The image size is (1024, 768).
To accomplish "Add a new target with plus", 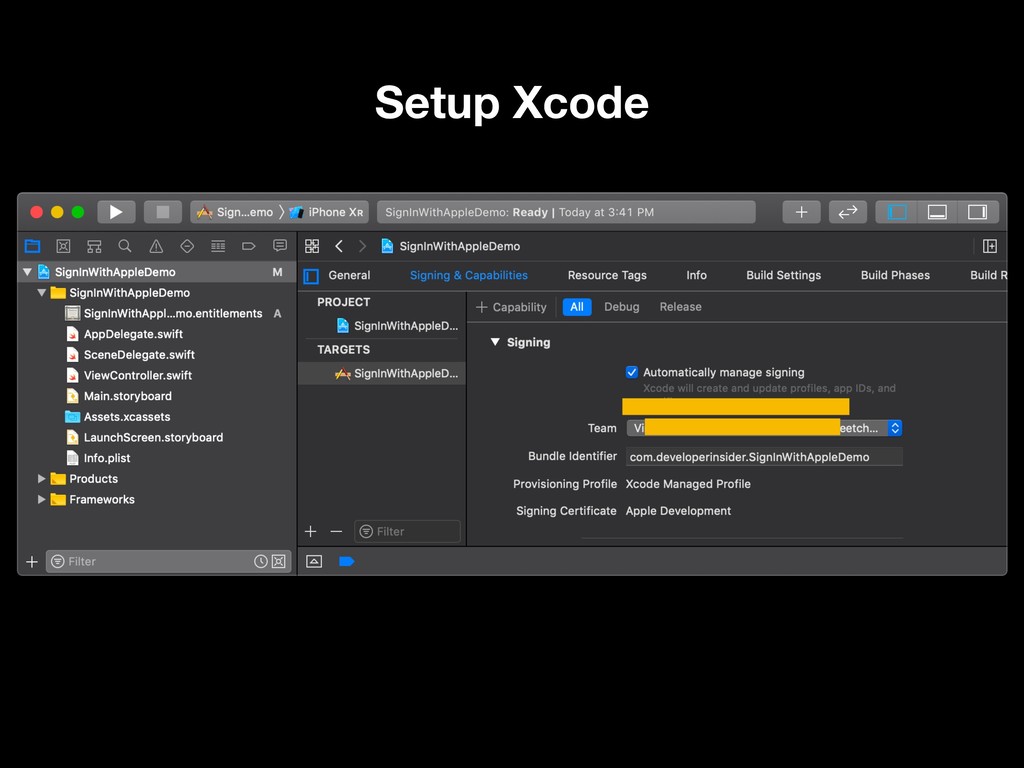I will click(x=311, y=532).
